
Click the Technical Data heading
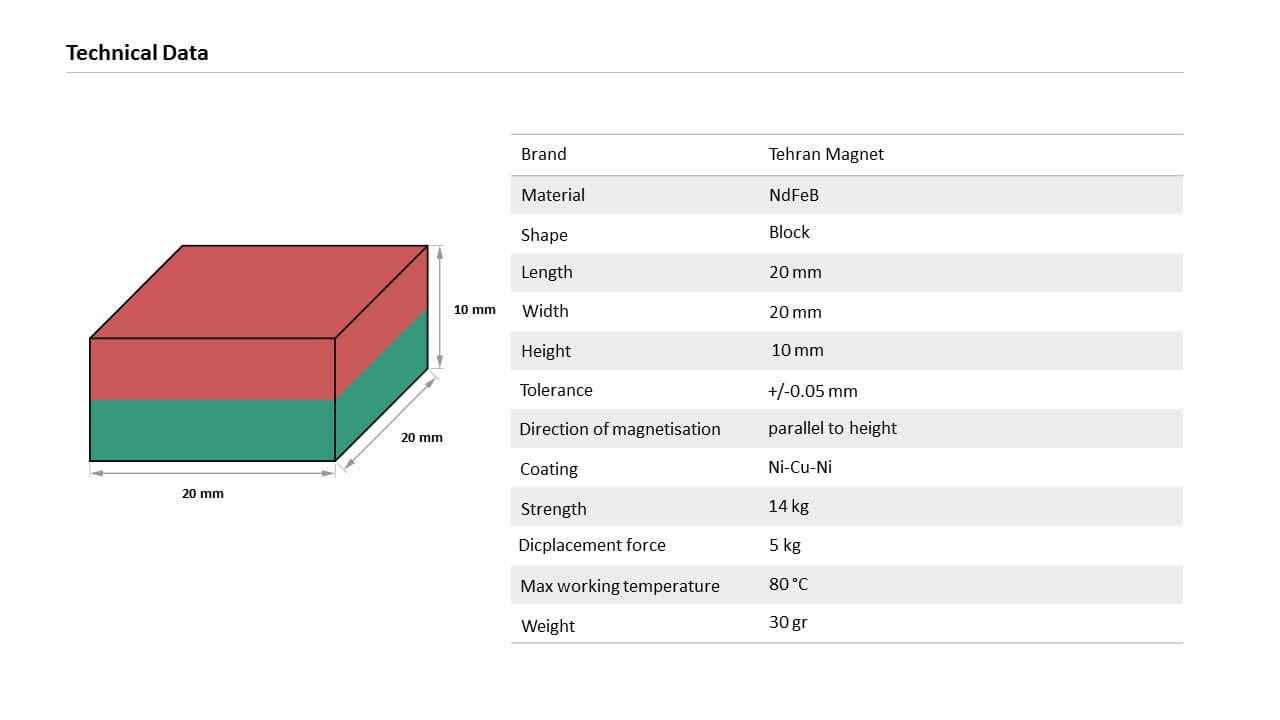137,53
